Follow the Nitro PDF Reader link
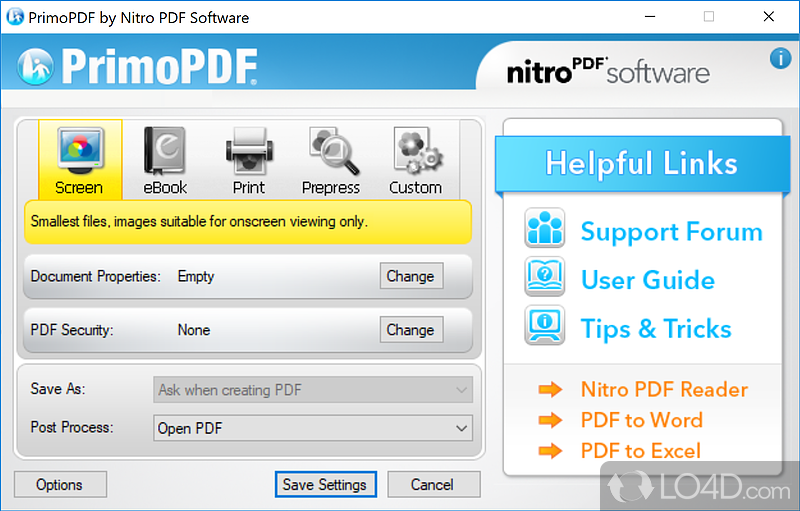Viewport: 800px width, 511px height. coord(664,390)
